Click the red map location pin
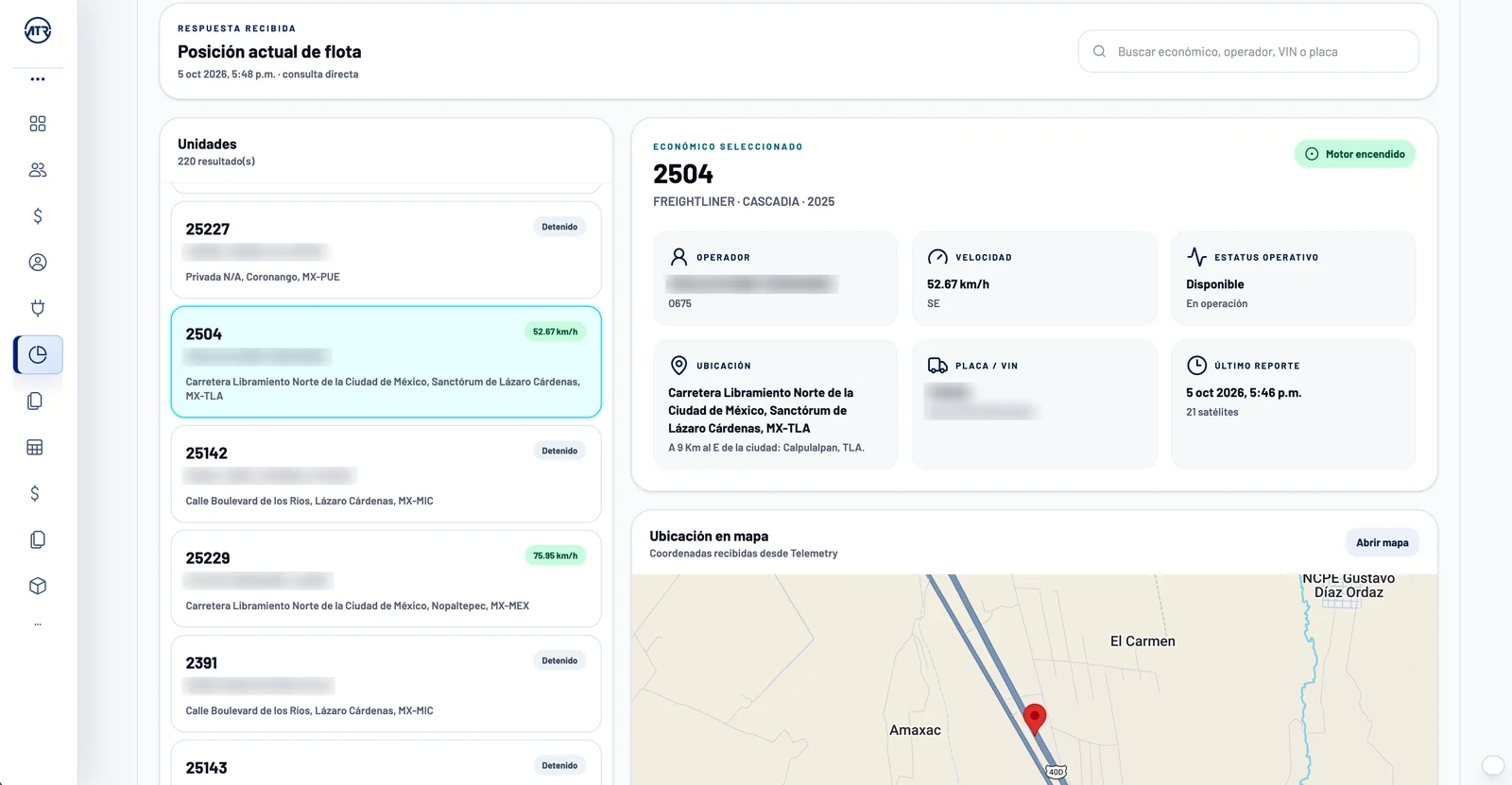1512x785 pixels. tap(1035, 719)
